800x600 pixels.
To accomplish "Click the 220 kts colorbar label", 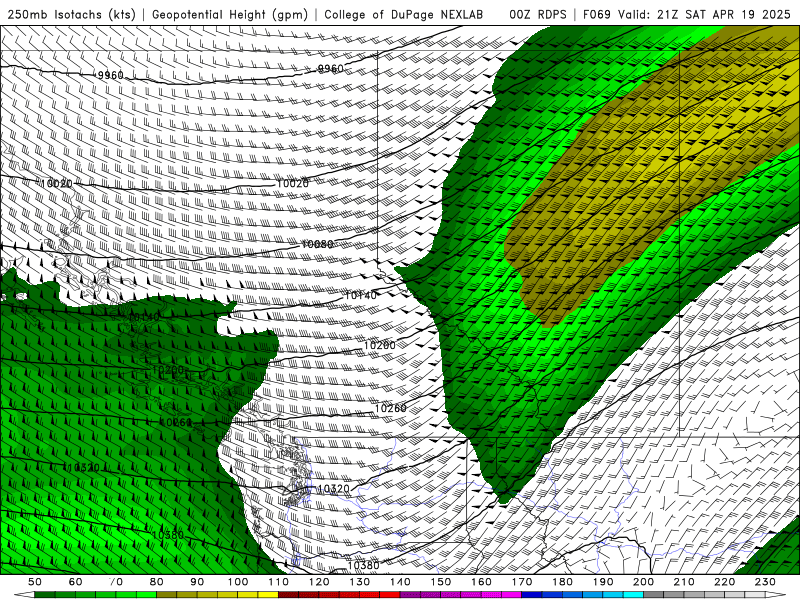I will pyautogui.click(x=724, y=582).
